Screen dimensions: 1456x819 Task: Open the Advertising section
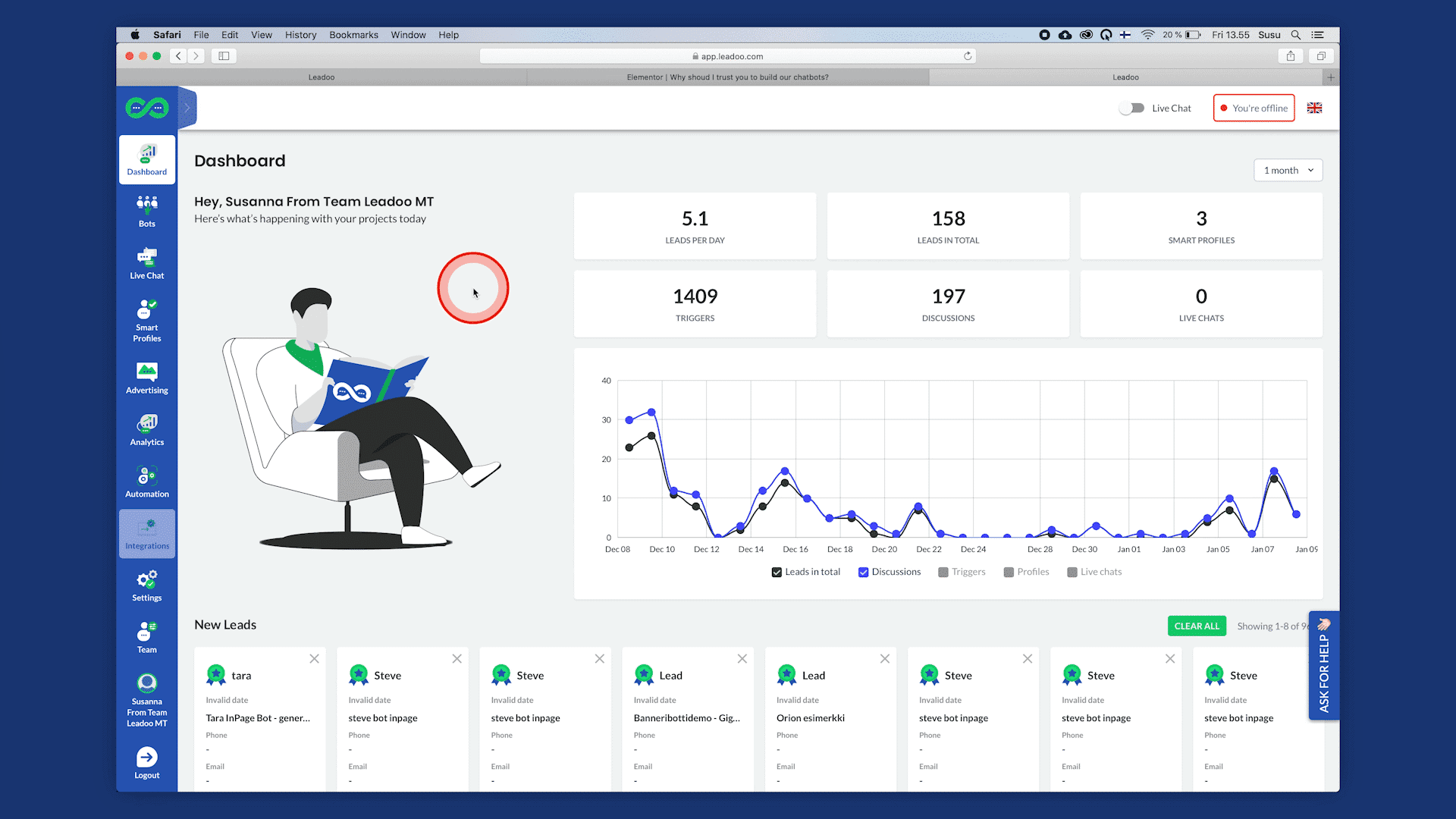(x=146, y=377)
